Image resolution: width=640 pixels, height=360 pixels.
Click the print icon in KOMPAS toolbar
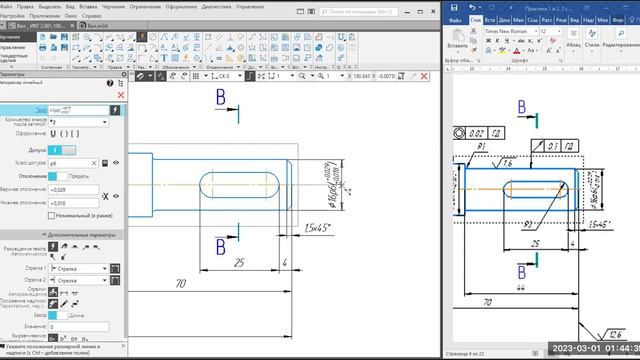[43, 48]
